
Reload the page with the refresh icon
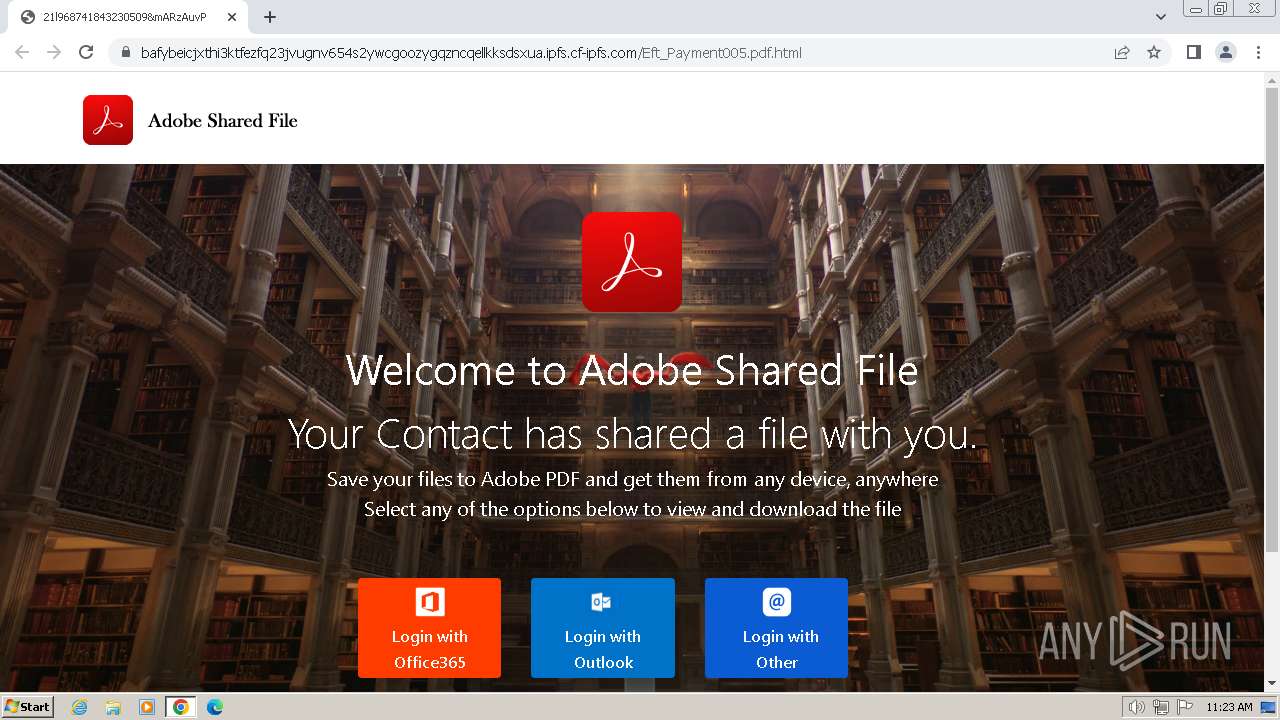click(86, 53)
